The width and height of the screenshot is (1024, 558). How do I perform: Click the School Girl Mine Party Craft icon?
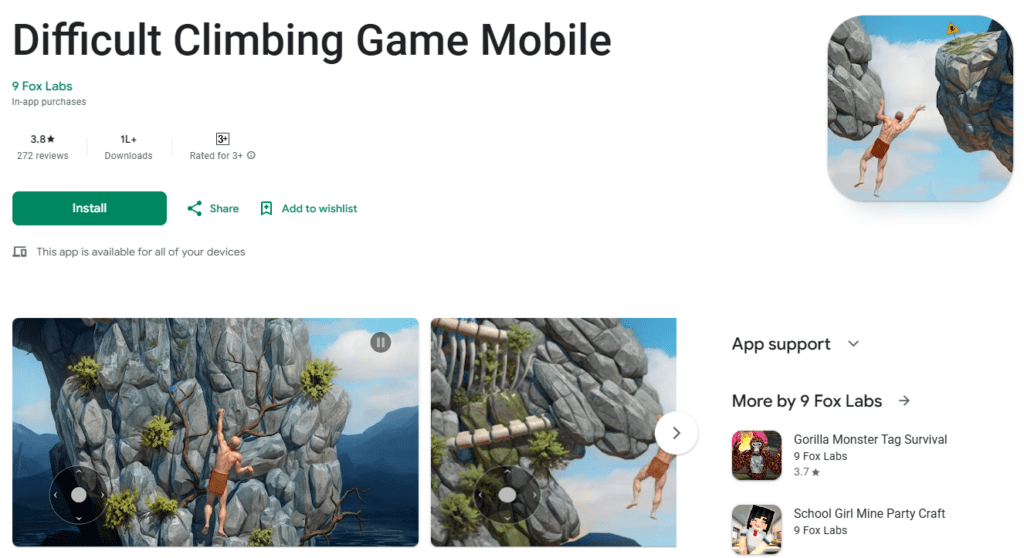click(756, 529)
